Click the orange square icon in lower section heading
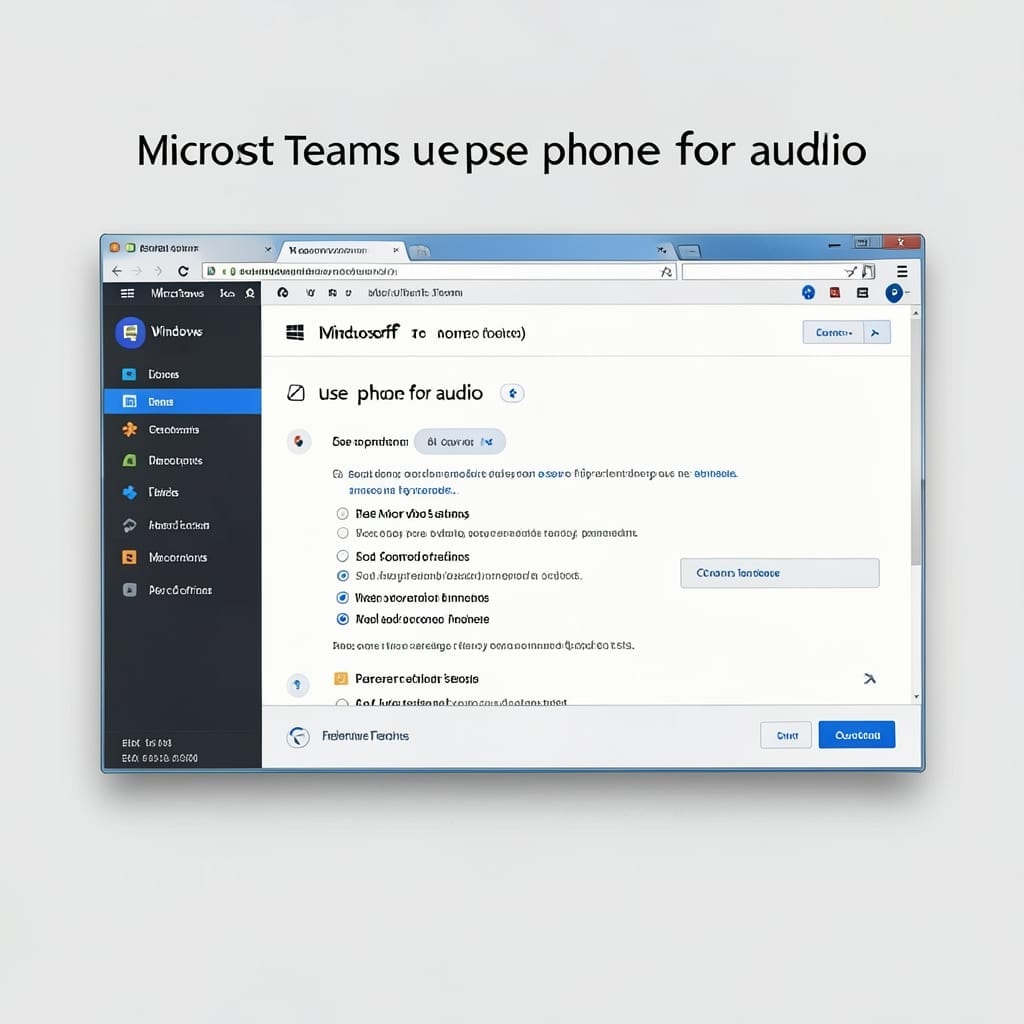Viewport: 1024px width, 1024px height. (x=340, y=679)
